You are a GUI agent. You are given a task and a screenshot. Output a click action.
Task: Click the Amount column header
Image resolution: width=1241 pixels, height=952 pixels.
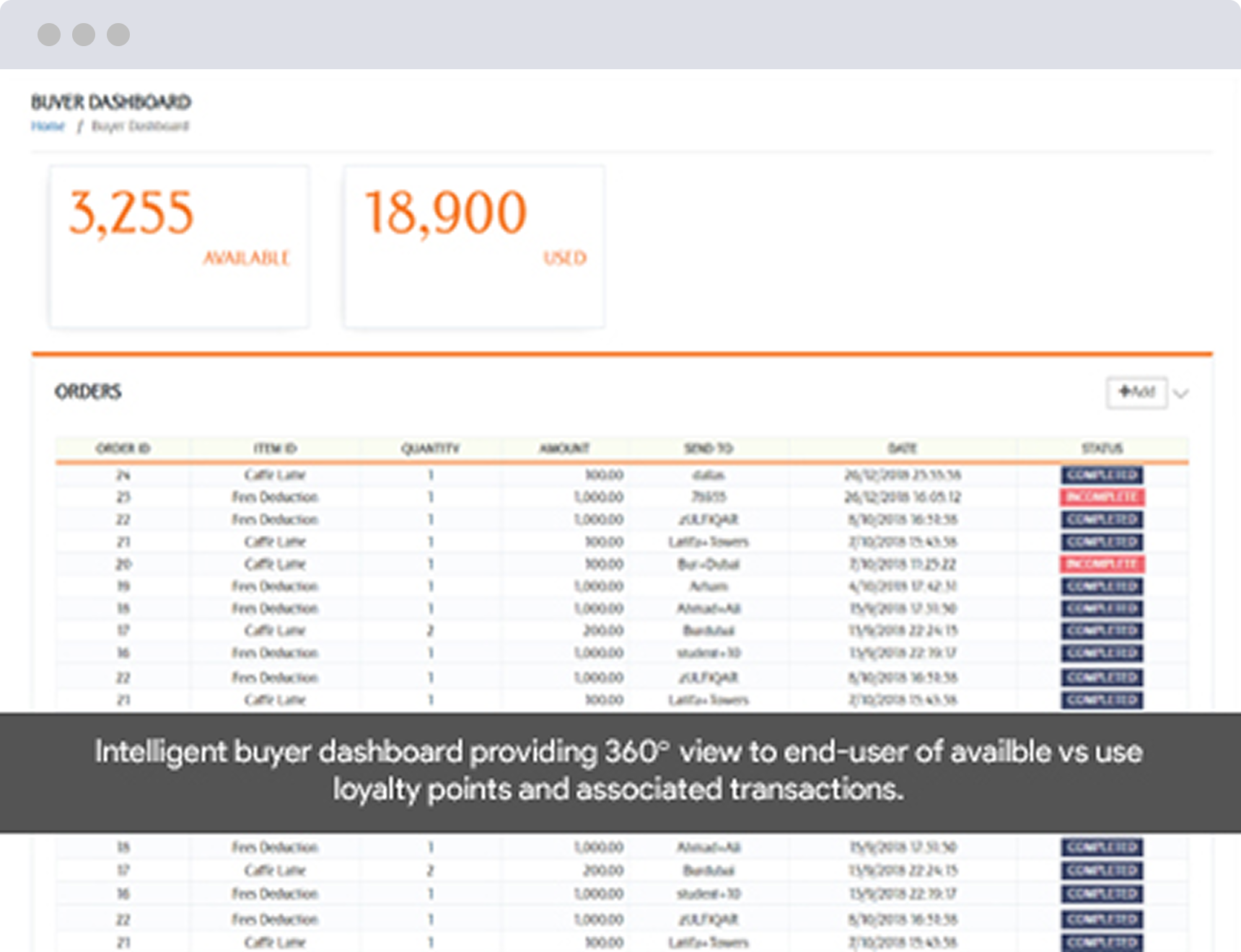pyautogui.click(x=564, y=449)
